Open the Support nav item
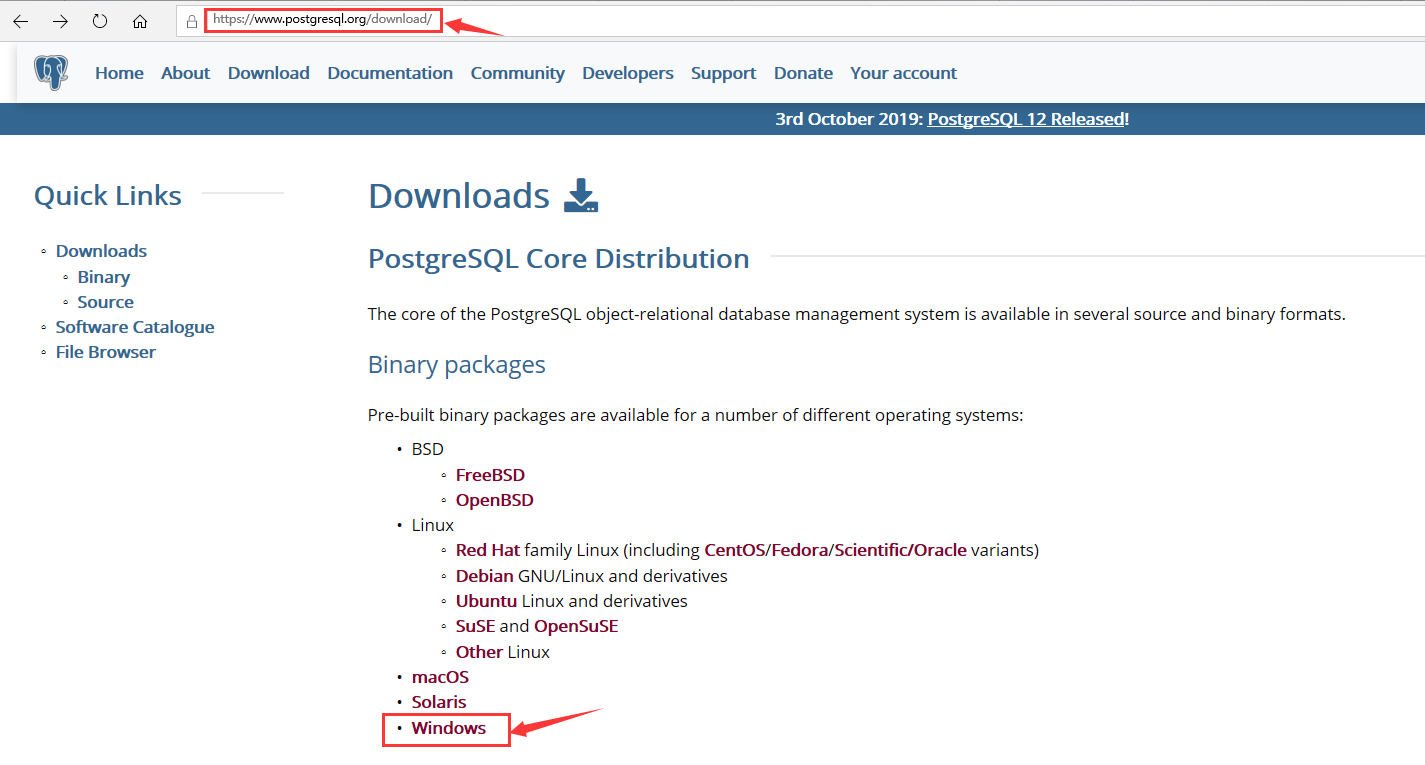The height and width of the screenshot is (765, 1425). pos(724,73)
